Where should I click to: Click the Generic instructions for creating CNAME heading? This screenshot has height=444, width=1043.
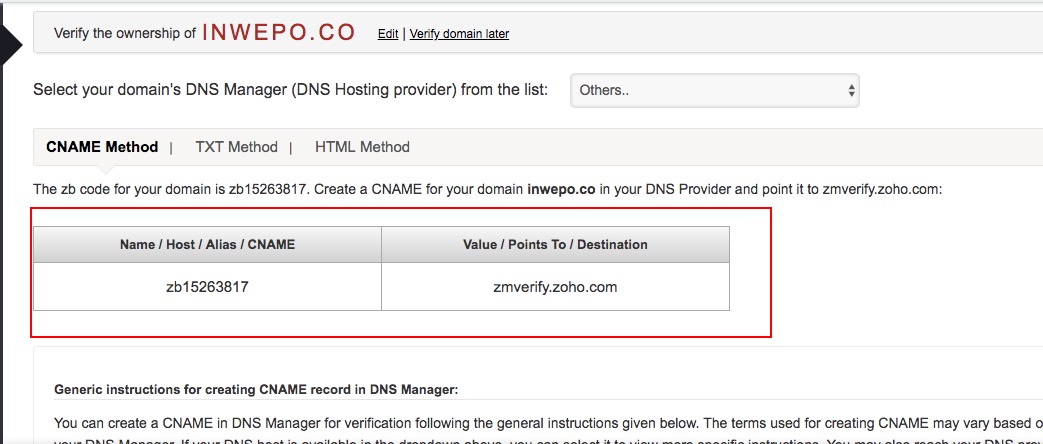pyautogui.click(x=255, y=389)
